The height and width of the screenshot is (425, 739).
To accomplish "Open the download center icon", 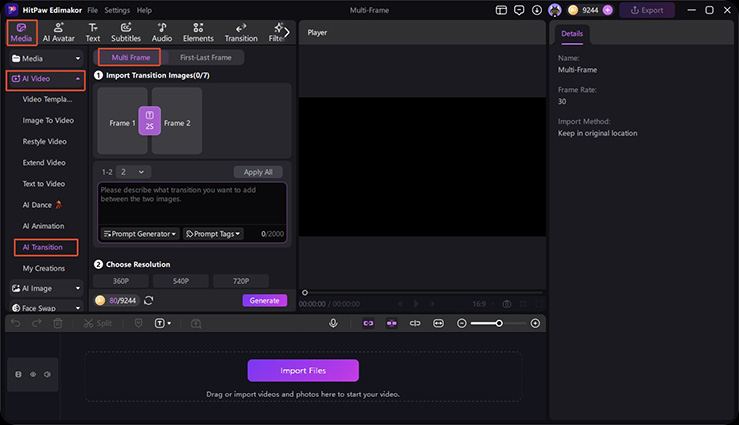I will [x=537, y=10].
